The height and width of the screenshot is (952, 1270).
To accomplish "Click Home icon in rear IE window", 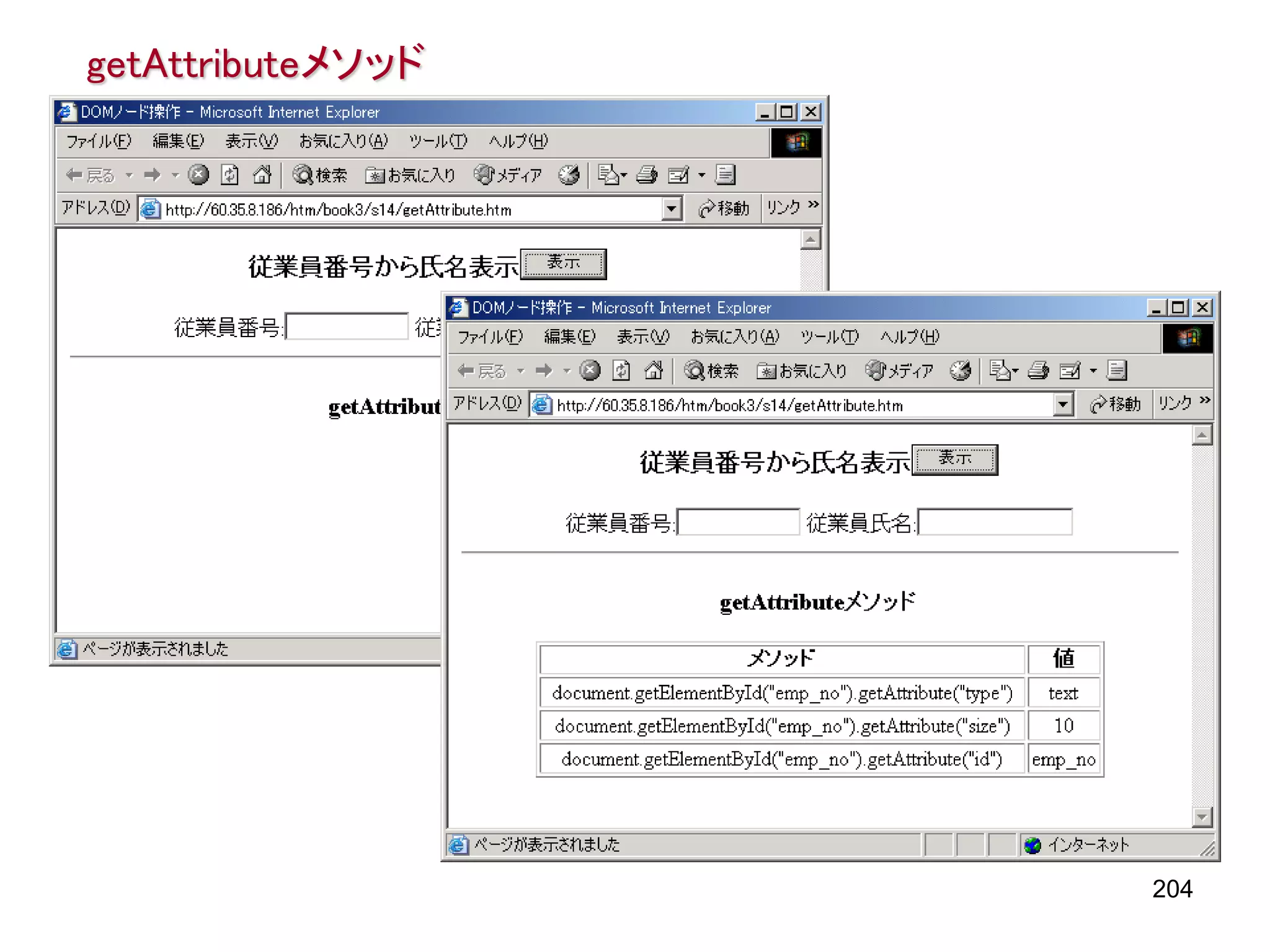I will (x=262, y=175).
